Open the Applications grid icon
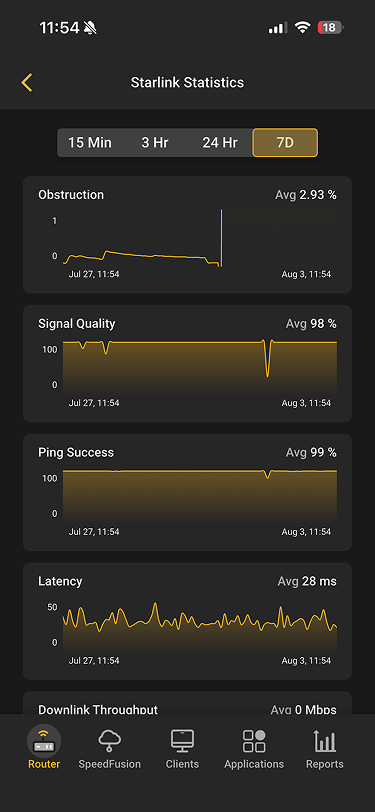The width and height of the screenshot is (375, 812). pos(254,741)
